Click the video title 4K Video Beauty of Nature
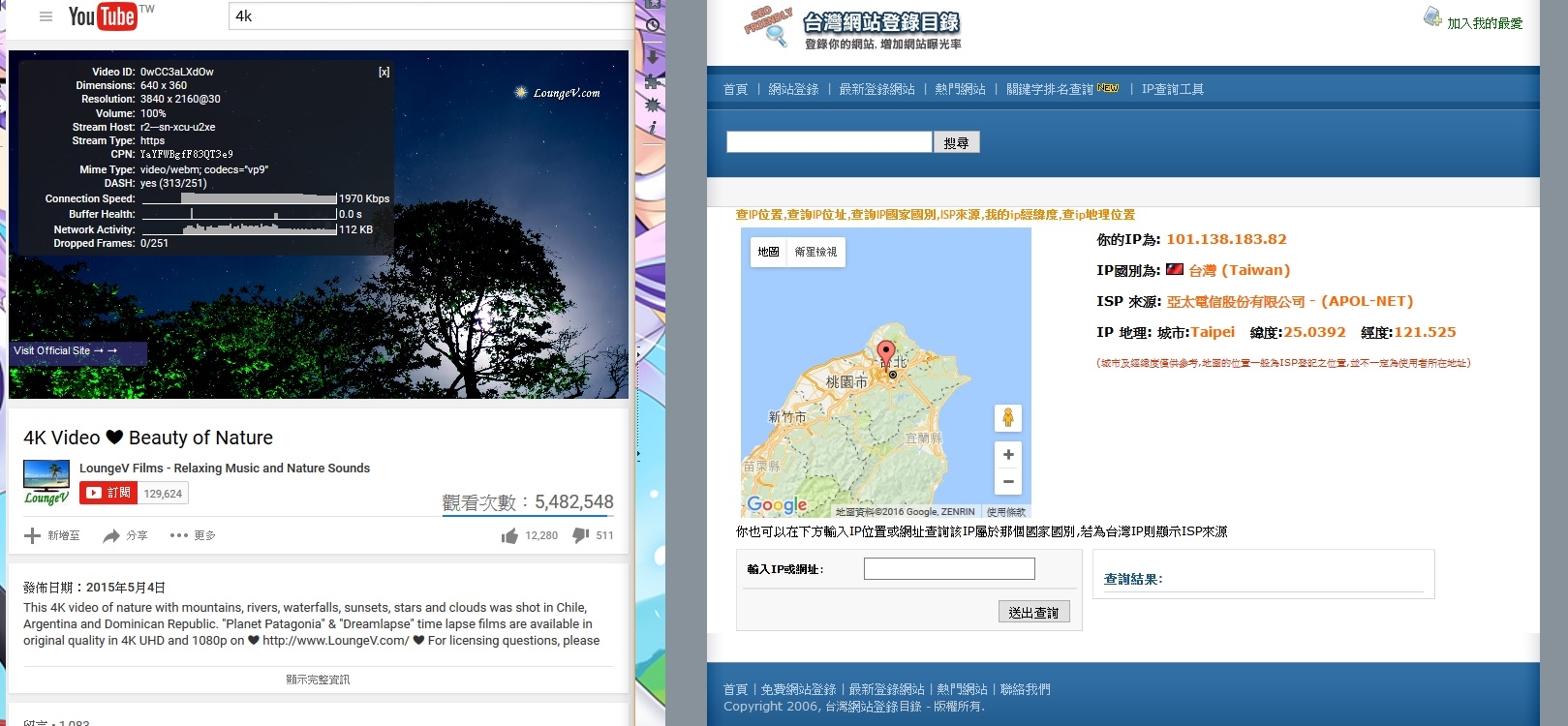The width and height of the screenshot is (1568, 726). [x=148, y=438]
